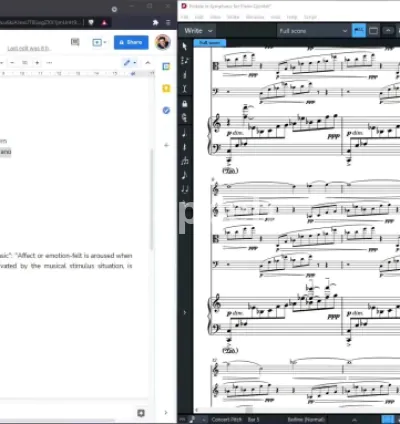Click the pencil editing mode icon
Screen dimensions: 400x424
(x=127, y=62)
